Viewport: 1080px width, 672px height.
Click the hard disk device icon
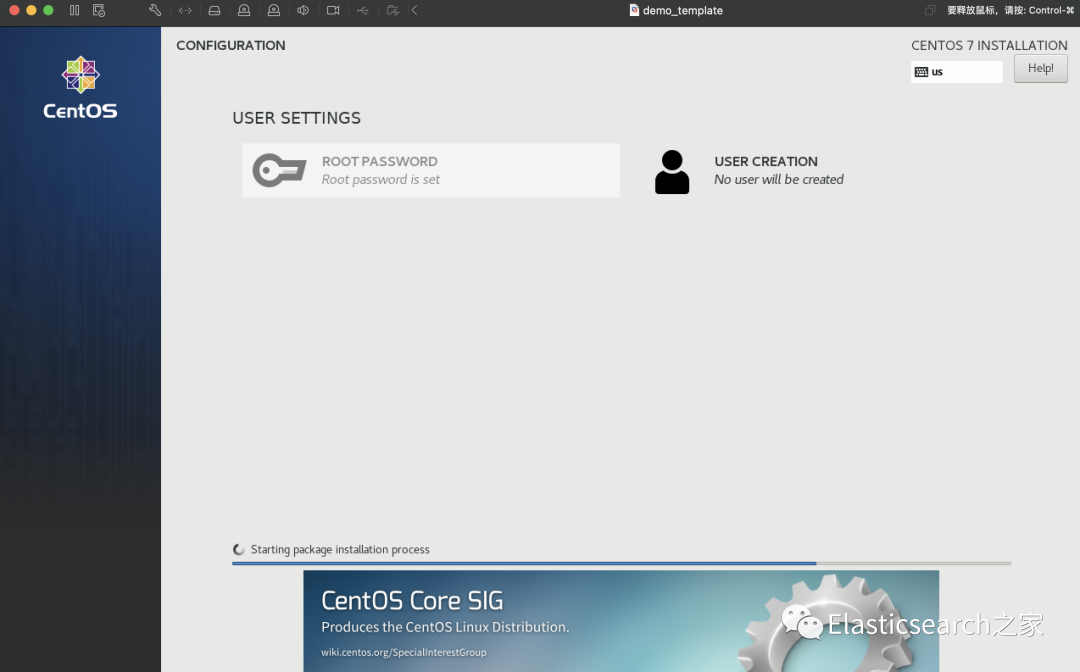pos(215,10)
